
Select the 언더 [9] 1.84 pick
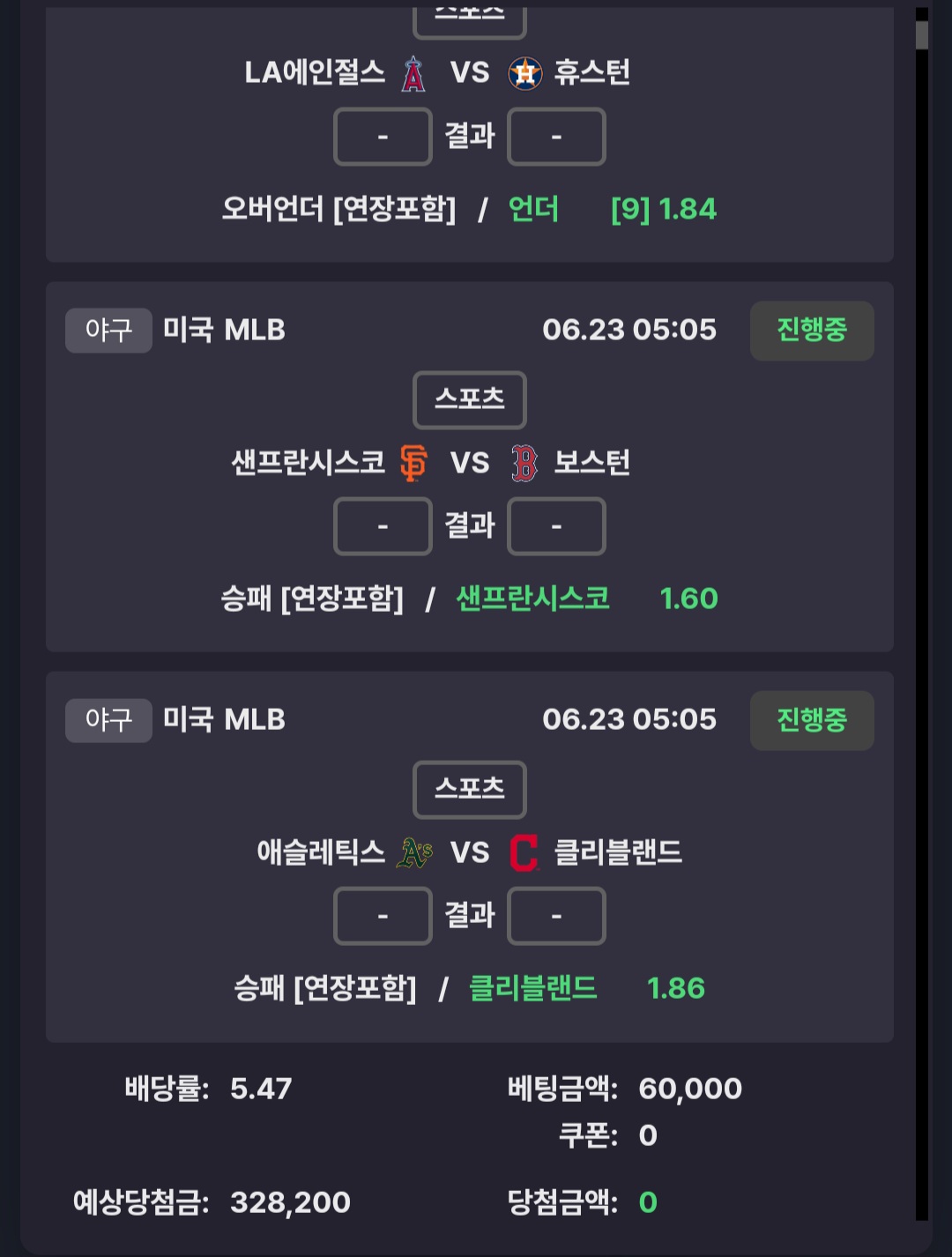[613, 209]
